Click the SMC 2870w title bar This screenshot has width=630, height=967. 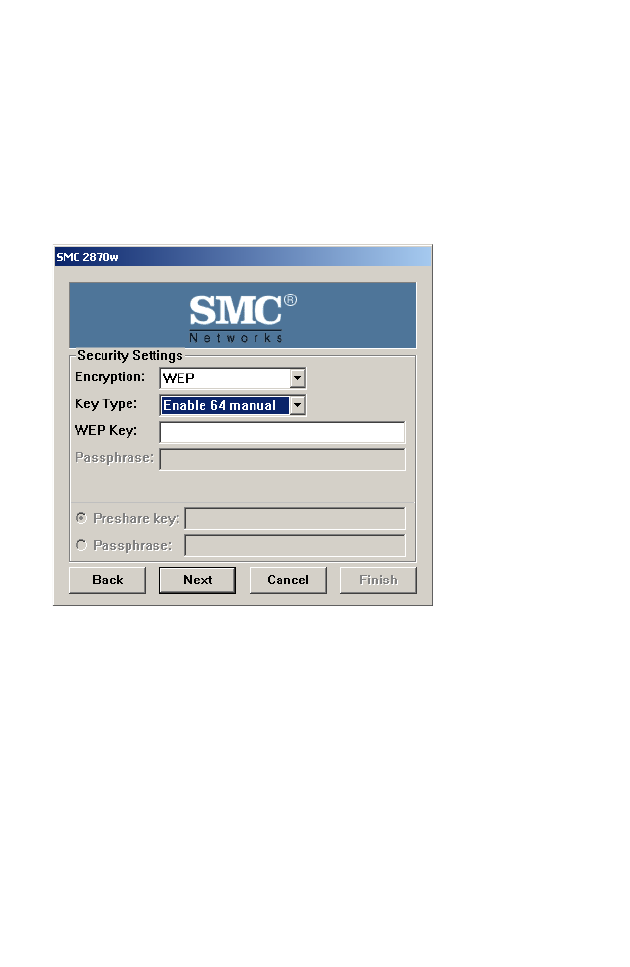pos(243,257)
